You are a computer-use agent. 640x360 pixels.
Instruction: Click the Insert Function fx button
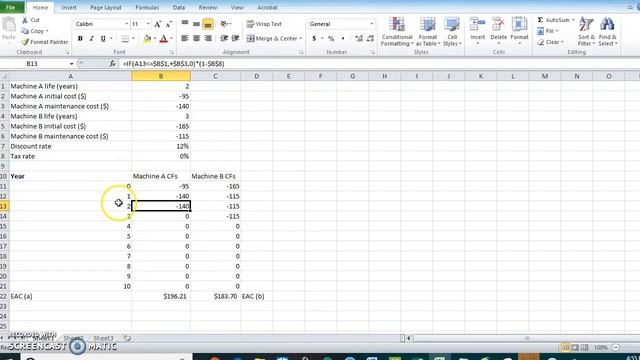112,64
